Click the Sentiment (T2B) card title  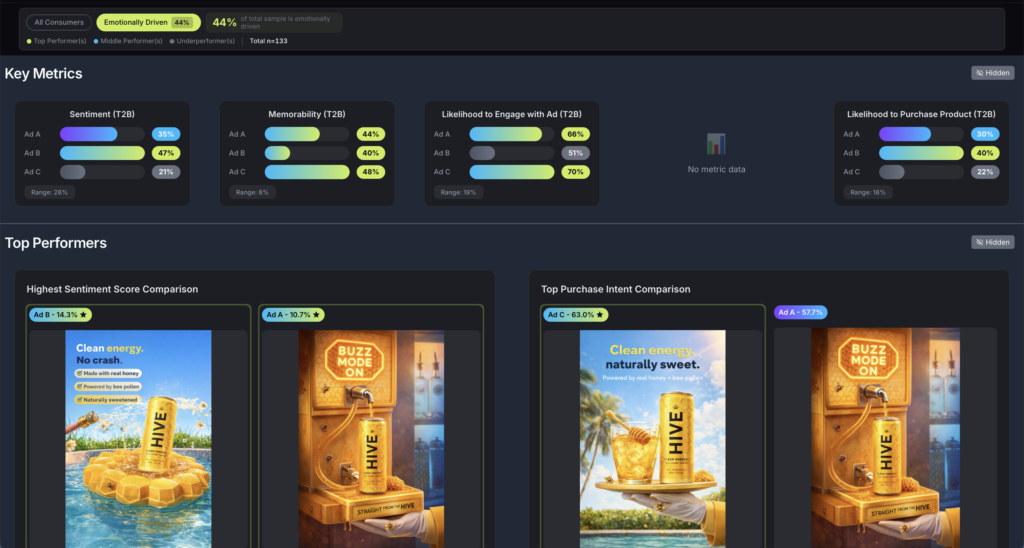102,114
